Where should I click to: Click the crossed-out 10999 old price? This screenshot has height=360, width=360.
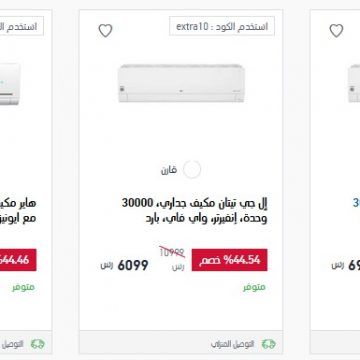pyautogui.click(x=172, y=253)
